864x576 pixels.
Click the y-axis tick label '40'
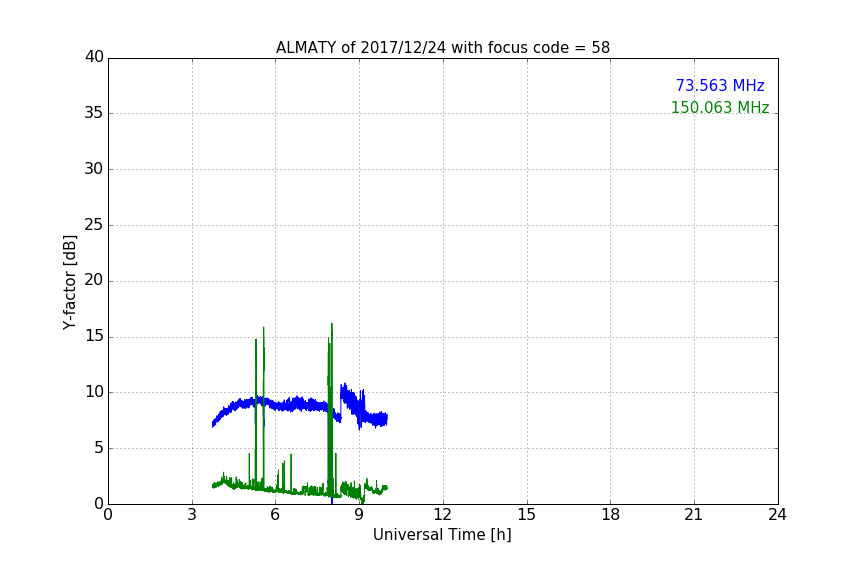pos(94,57)
